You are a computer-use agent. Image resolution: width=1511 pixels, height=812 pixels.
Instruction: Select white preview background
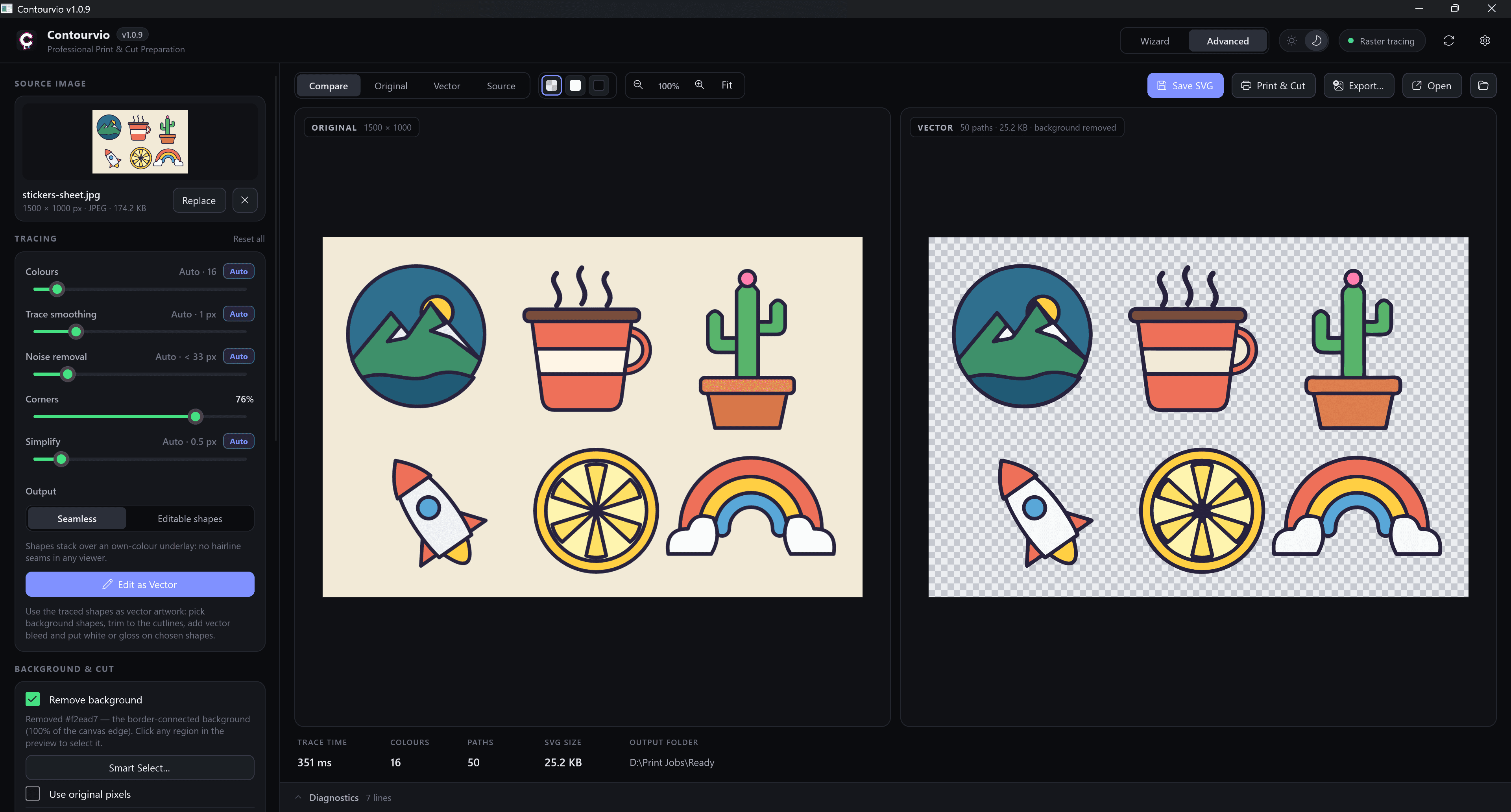point(575,86)
